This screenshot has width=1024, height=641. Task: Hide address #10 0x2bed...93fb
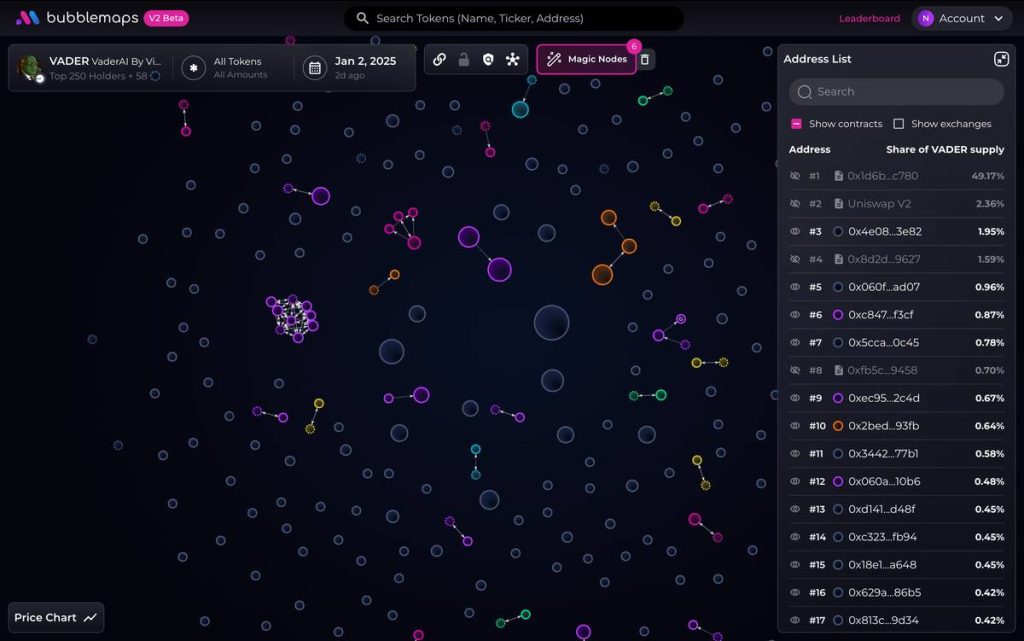pyautogui.click(x=795, y=426)
